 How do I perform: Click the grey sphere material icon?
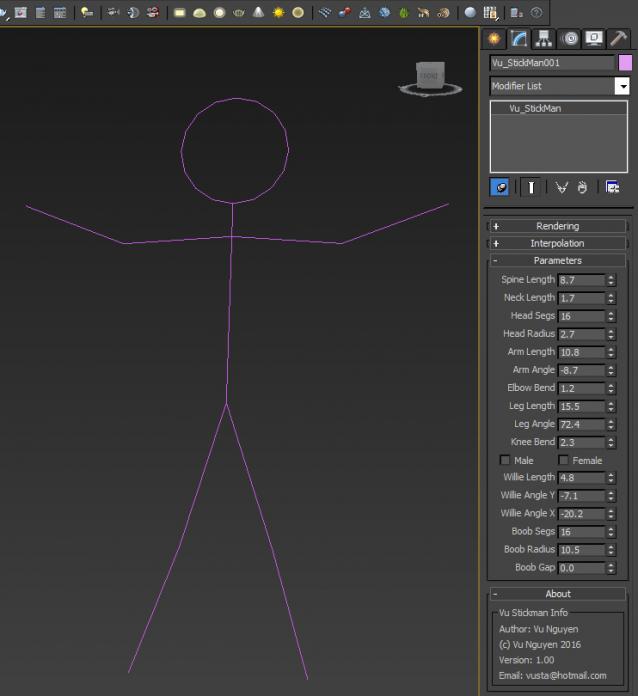pos(470,12)
